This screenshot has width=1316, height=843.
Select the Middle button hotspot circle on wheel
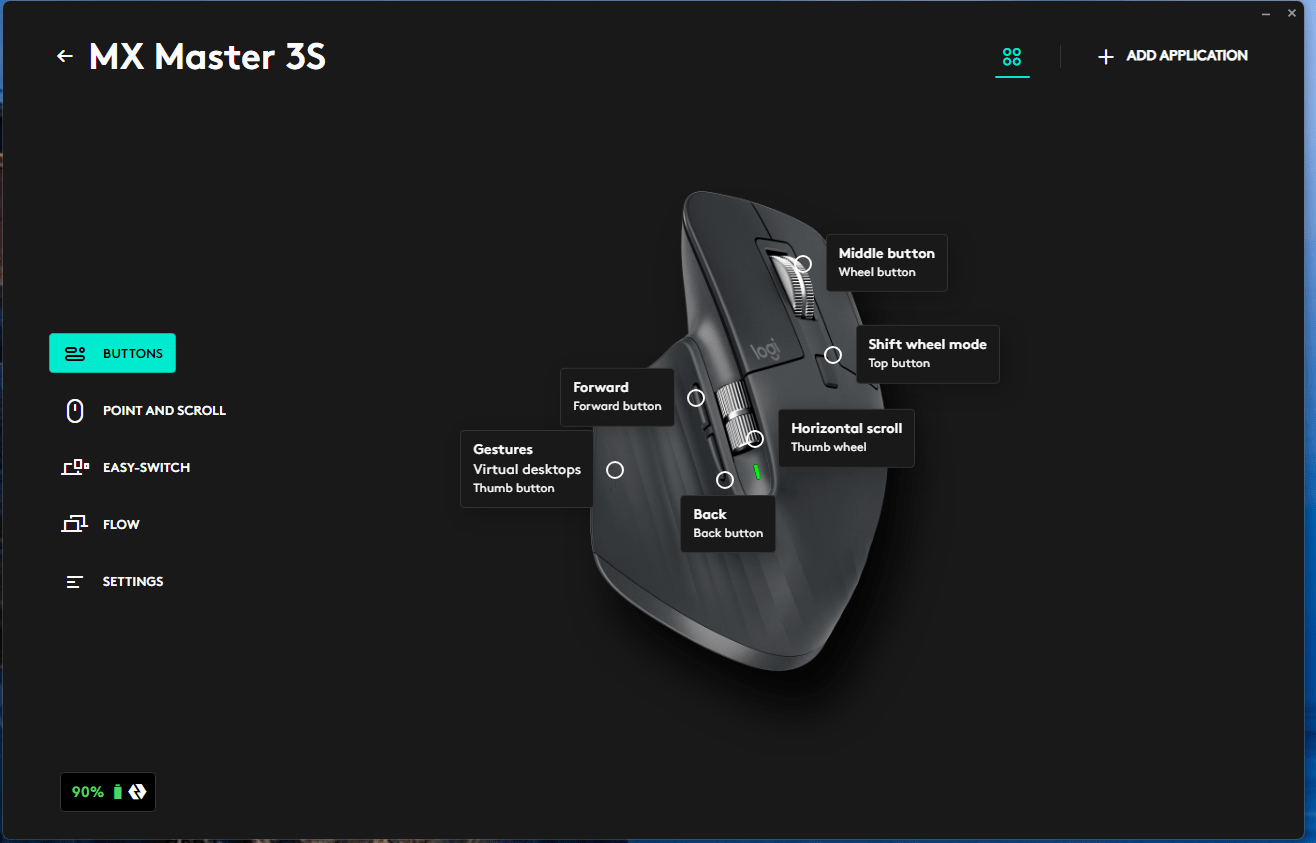point(803,263)
